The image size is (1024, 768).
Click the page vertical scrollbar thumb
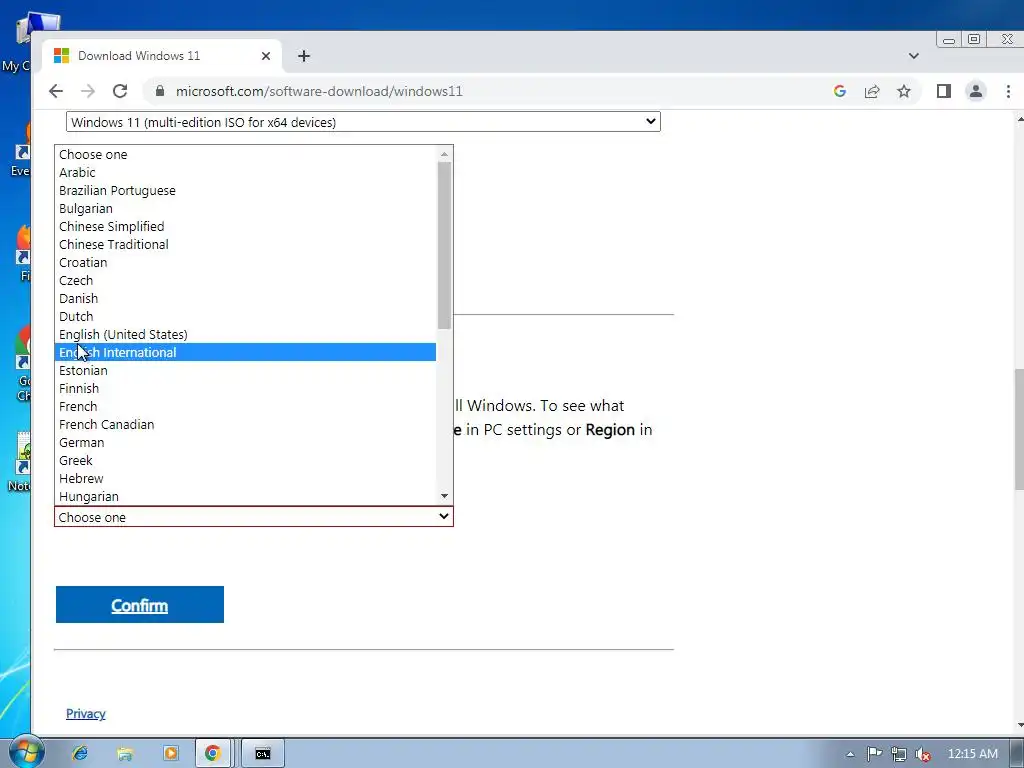(x=1019, y=429)
